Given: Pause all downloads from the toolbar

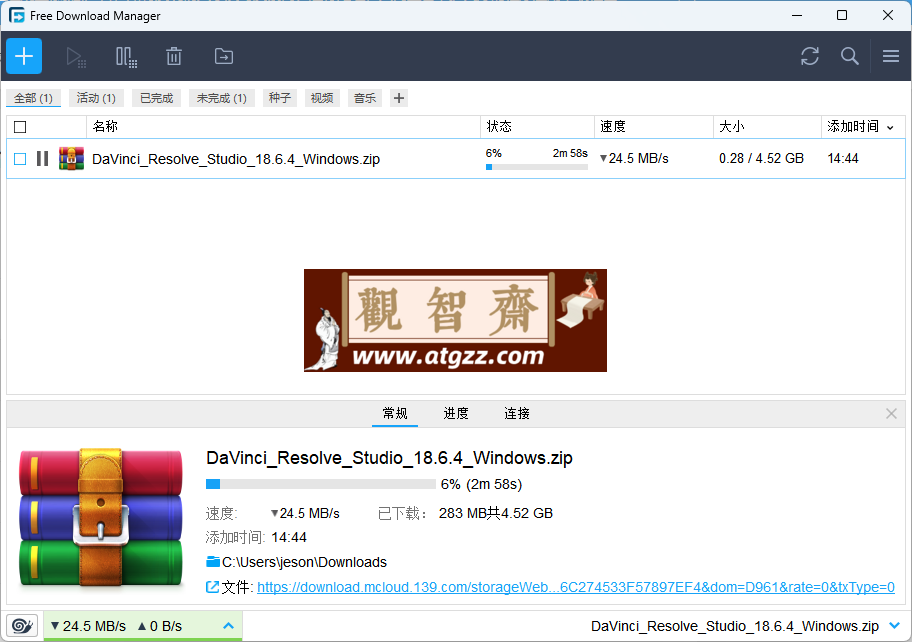Looking at the screenshot, I should tap(126, 57).
